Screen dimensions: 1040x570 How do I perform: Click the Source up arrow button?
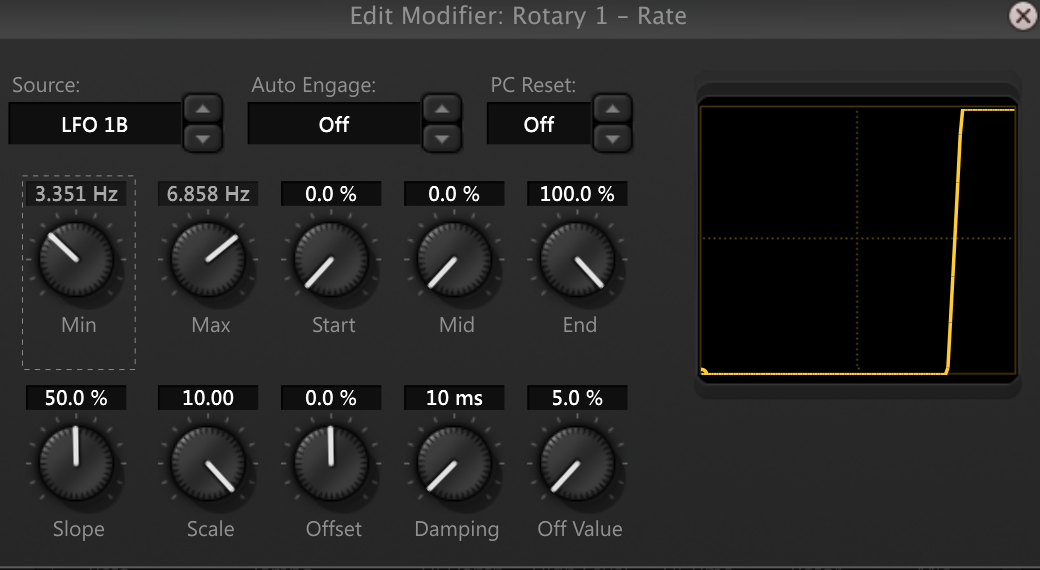pyautogui.click(x=202, y=109)
